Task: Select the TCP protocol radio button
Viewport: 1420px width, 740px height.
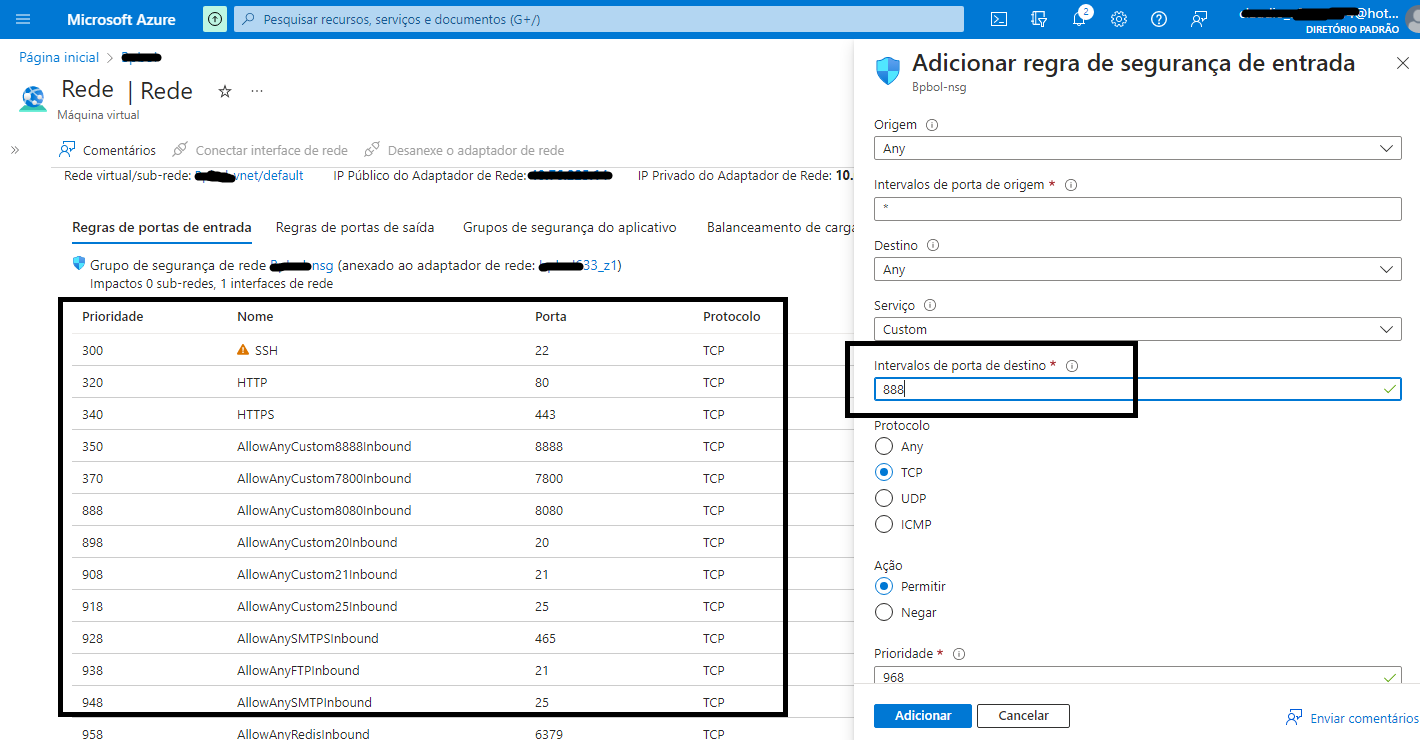Action: [883, 472]
